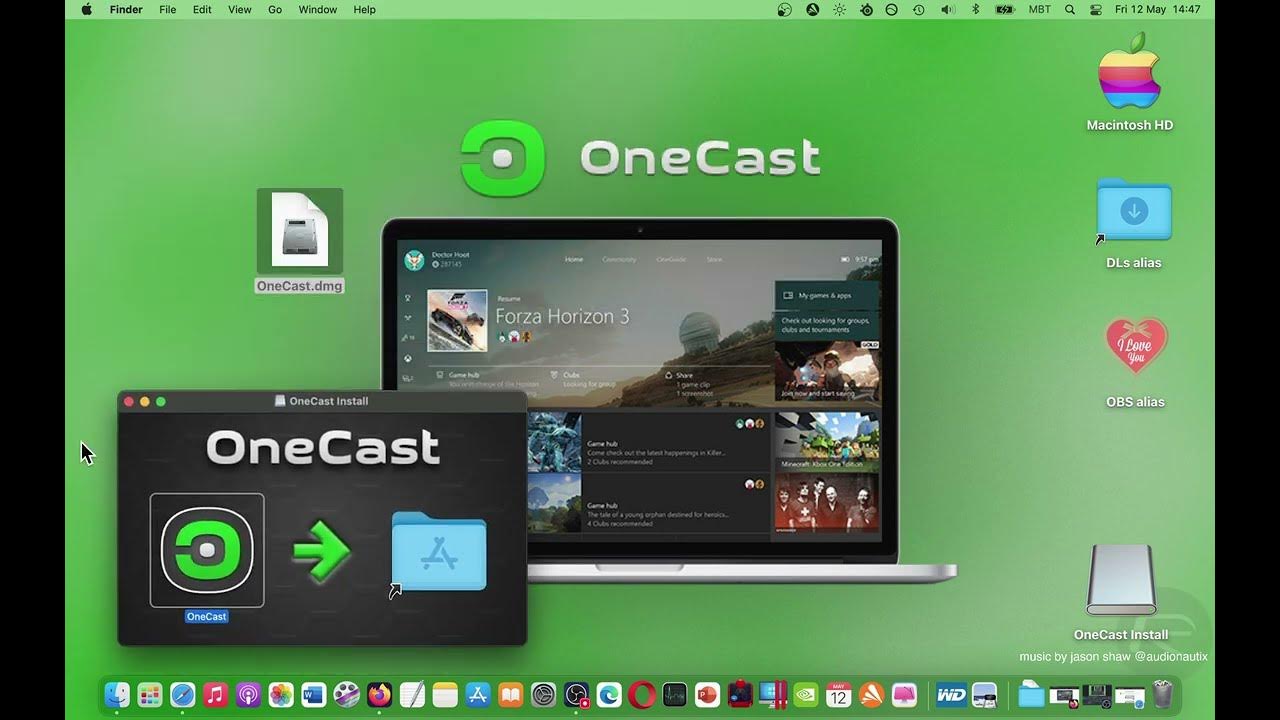Select the OneCast Install mounted volume
The width and height of the screenshot is (1280, 720).
pyautogui.click(x=1121, y=580)
